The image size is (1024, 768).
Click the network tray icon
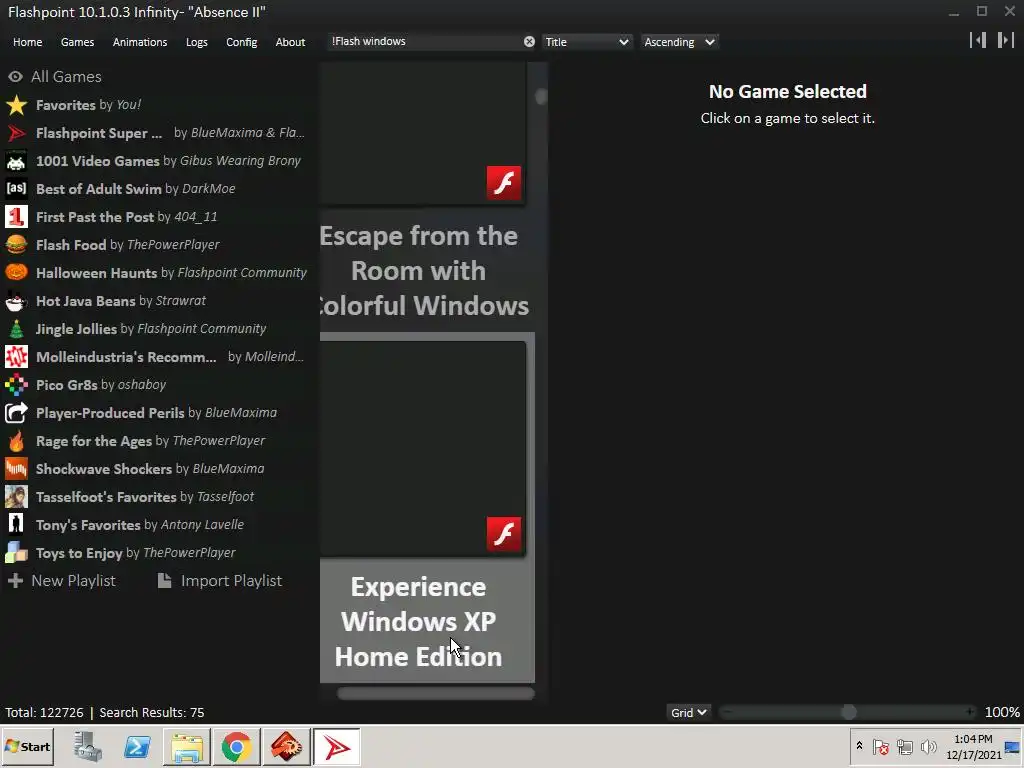click(x=904, y=746)
